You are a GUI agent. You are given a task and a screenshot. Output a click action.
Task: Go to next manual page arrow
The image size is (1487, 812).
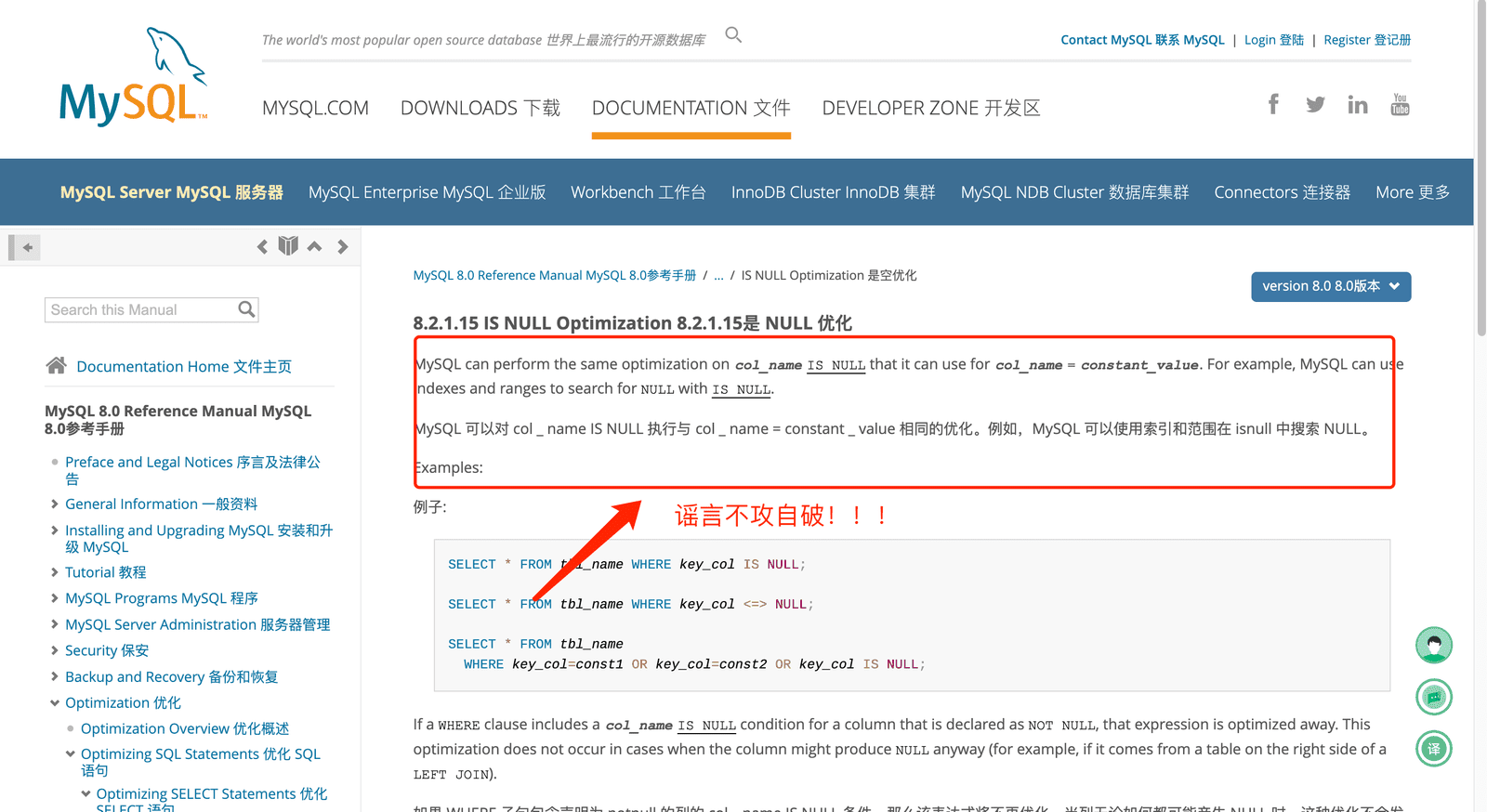(x=343, y=246)
